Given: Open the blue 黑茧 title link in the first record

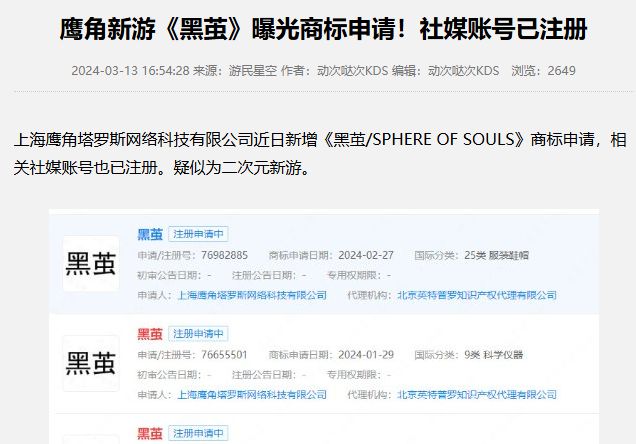Looking at the screenshot, I should coord(150,234).
